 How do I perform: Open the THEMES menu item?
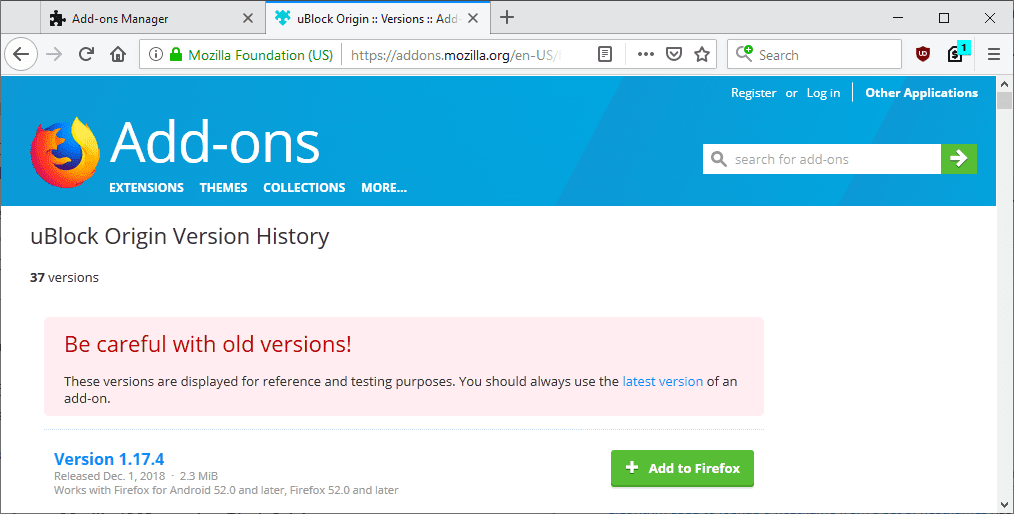click(223, 187)
